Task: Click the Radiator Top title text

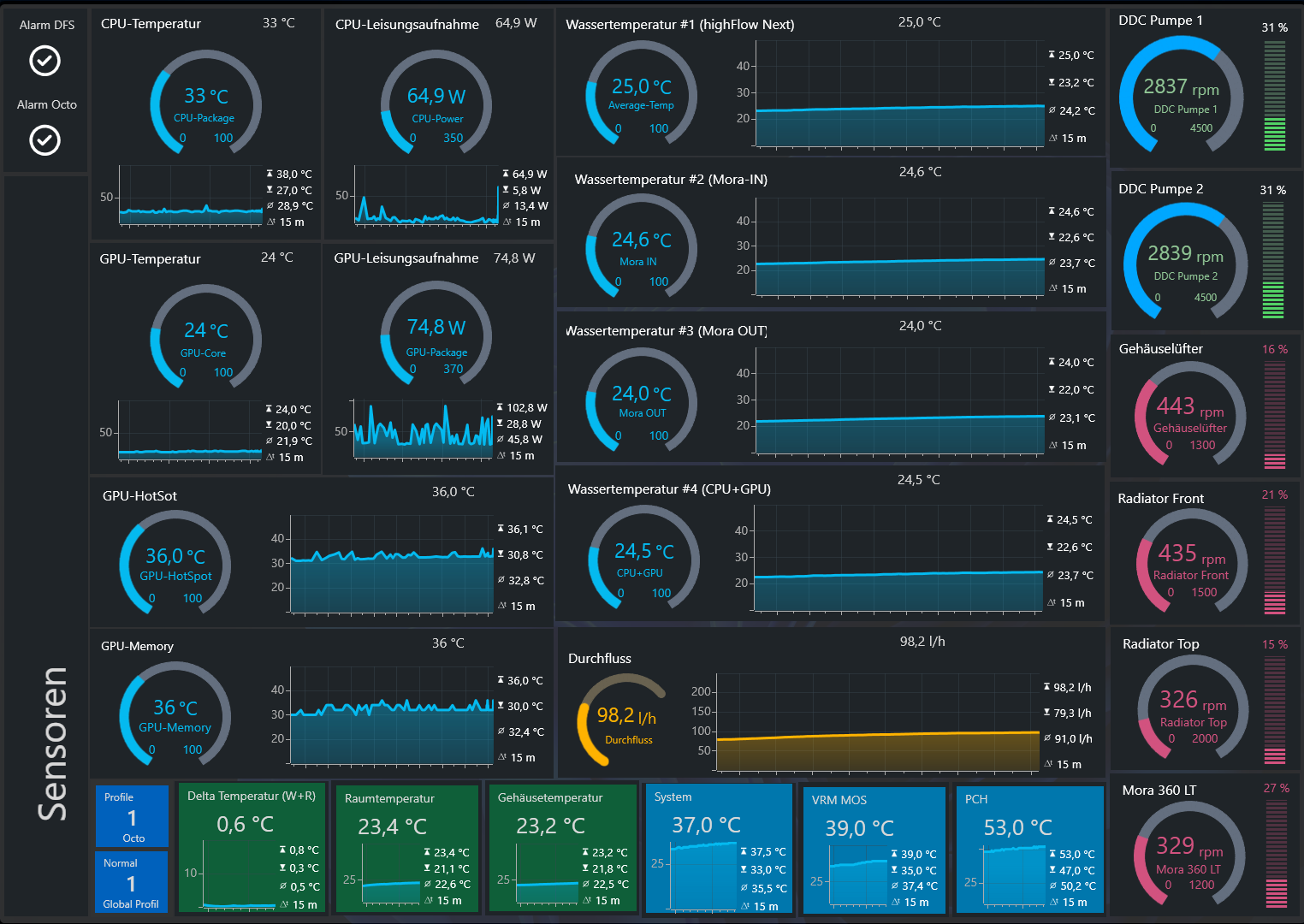Action: (x=1161, y=644)
